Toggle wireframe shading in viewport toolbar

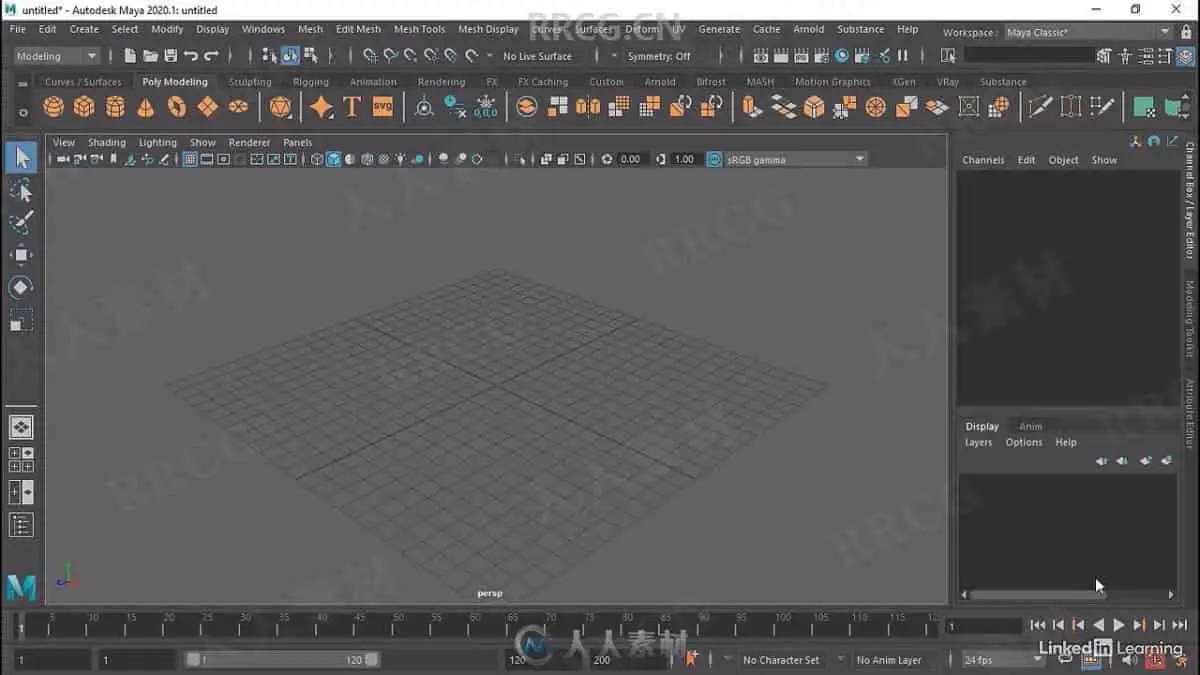click(x=317, y=159)
